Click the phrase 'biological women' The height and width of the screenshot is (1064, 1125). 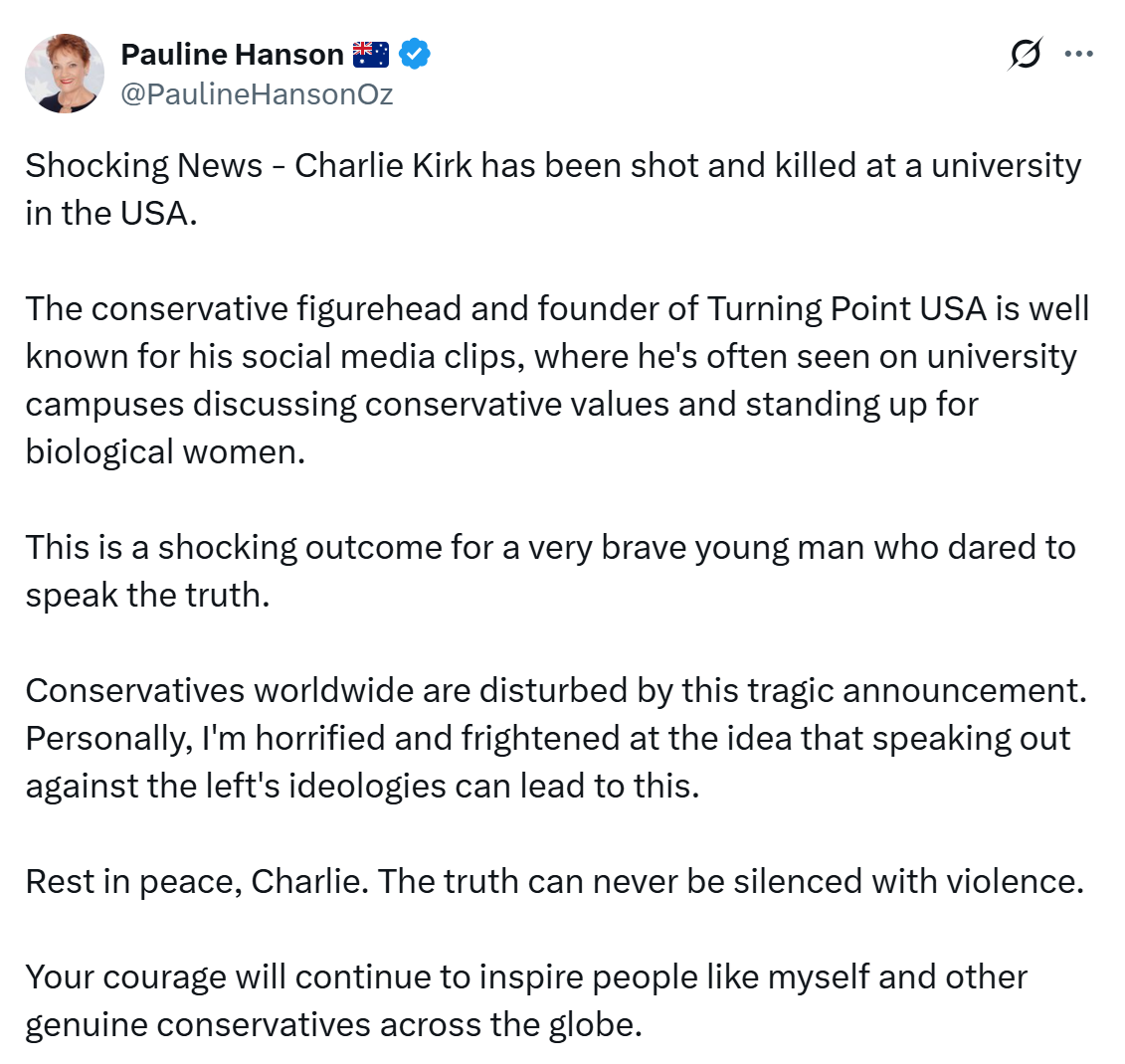pyautogui.click(x=161, y=451)
